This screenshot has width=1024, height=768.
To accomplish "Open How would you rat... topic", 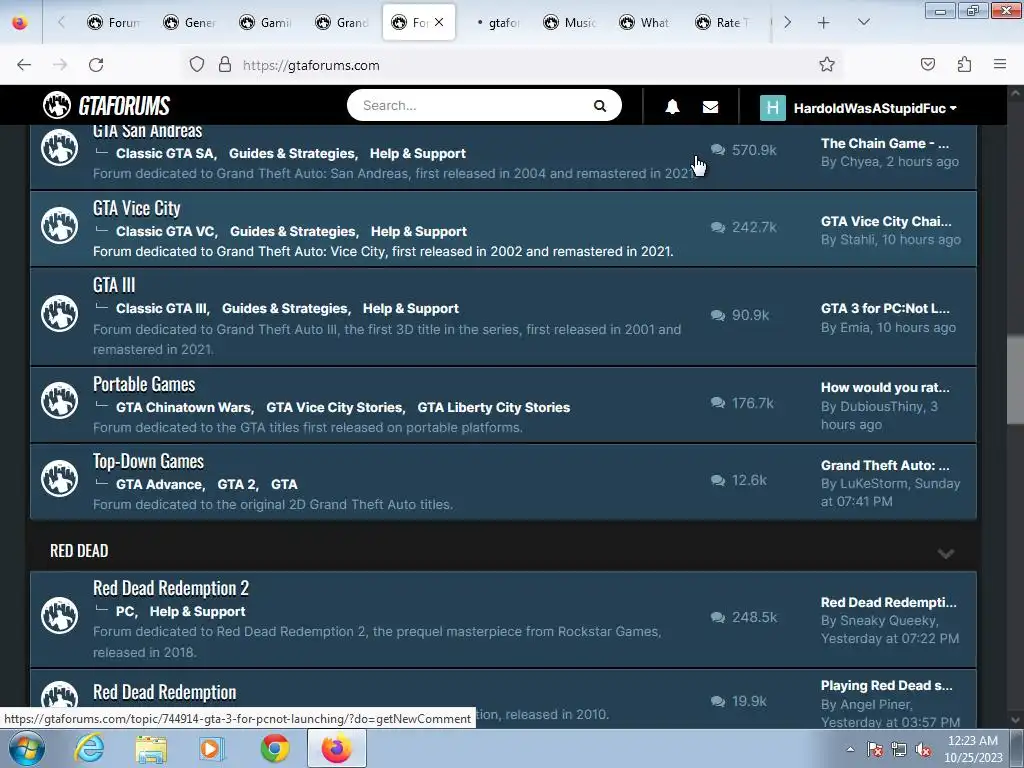I will (x=885, y=387).
